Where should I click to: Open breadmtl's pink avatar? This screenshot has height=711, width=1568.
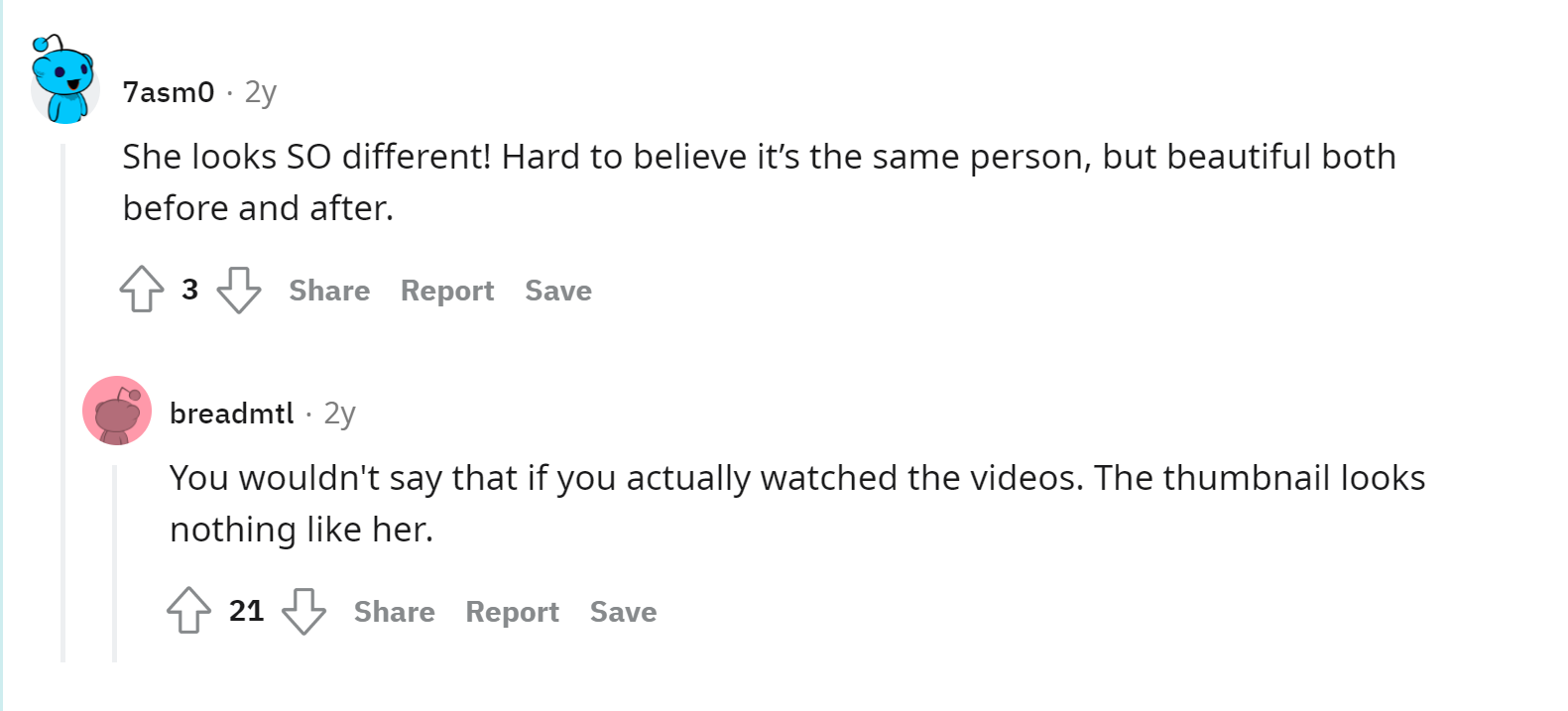[x=117, y=411]
